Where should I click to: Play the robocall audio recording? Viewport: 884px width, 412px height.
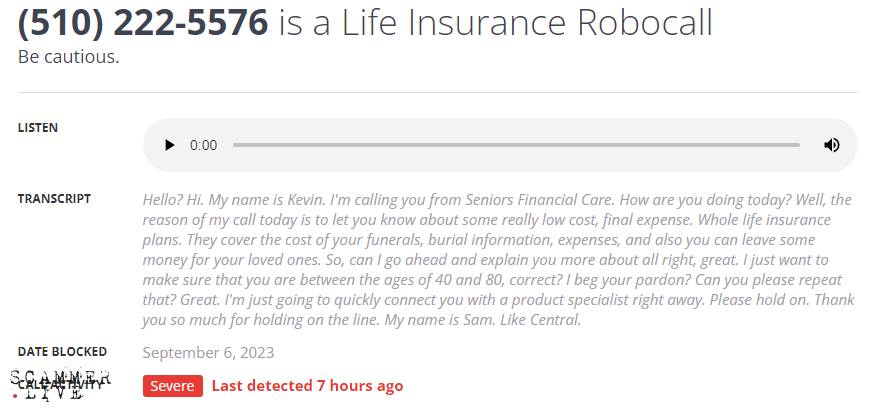coord(169,145)
